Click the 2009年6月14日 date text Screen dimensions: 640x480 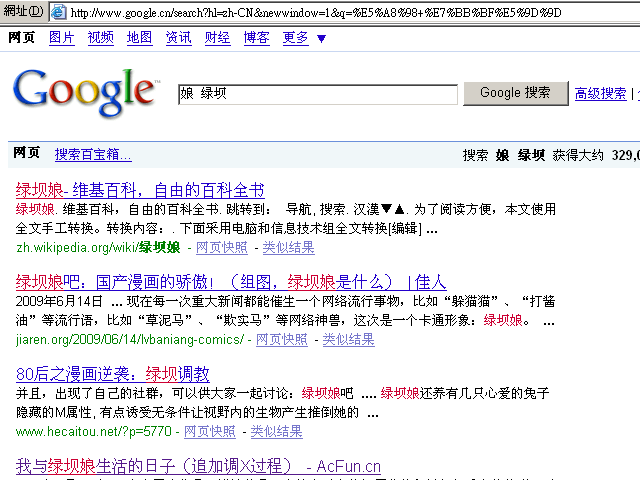point(59,302)
